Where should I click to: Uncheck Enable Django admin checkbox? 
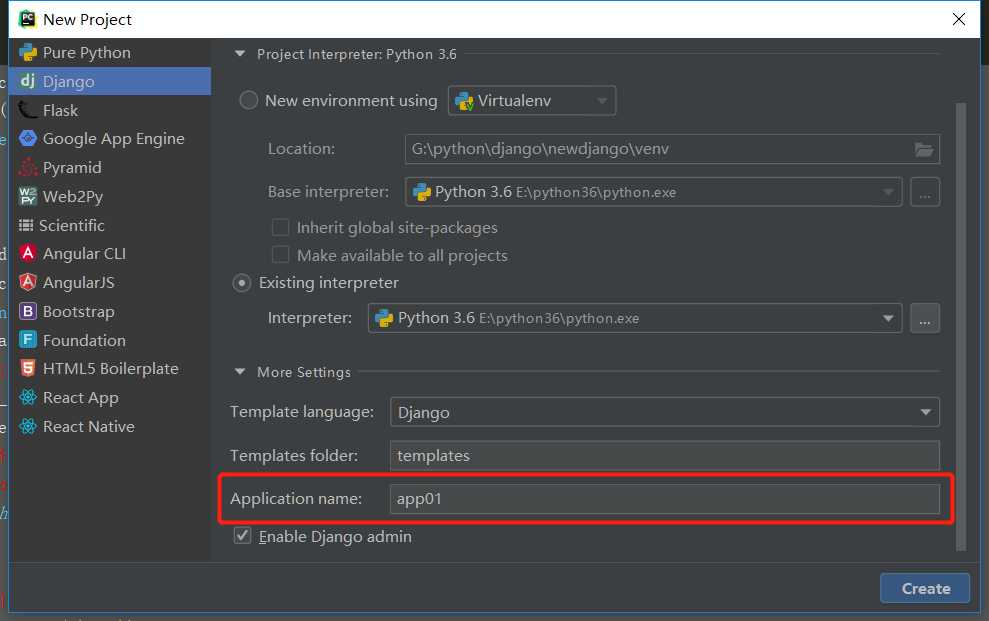[242, 536]
